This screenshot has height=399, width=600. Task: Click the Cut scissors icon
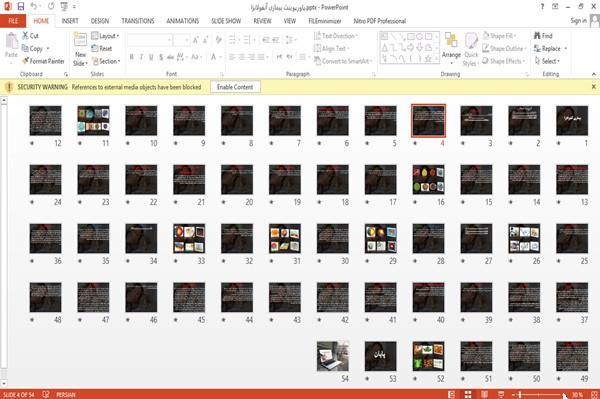click(x=25, y=36)
